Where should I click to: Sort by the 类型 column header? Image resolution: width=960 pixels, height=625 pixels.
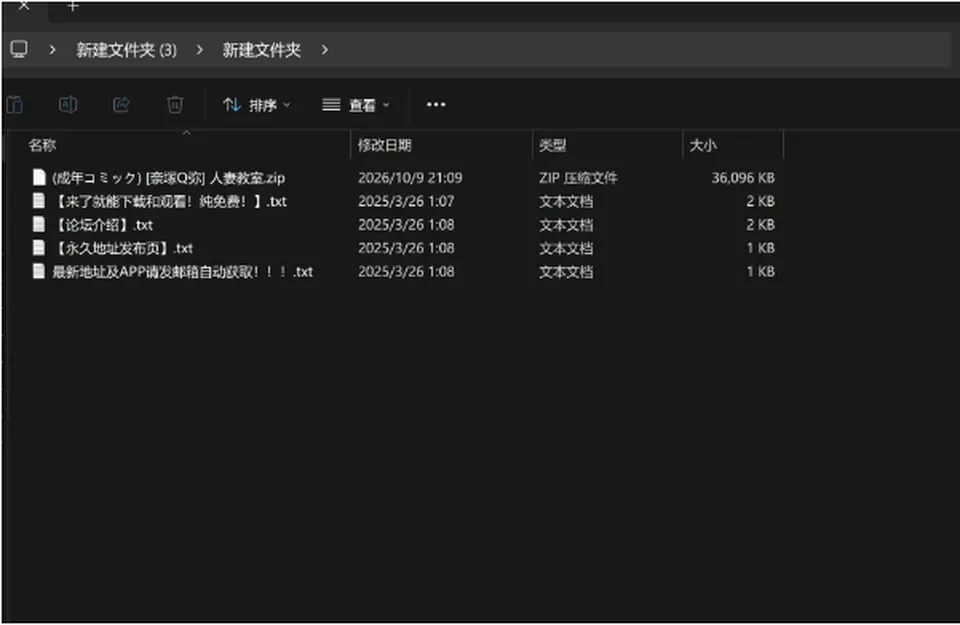click(552, 145)
